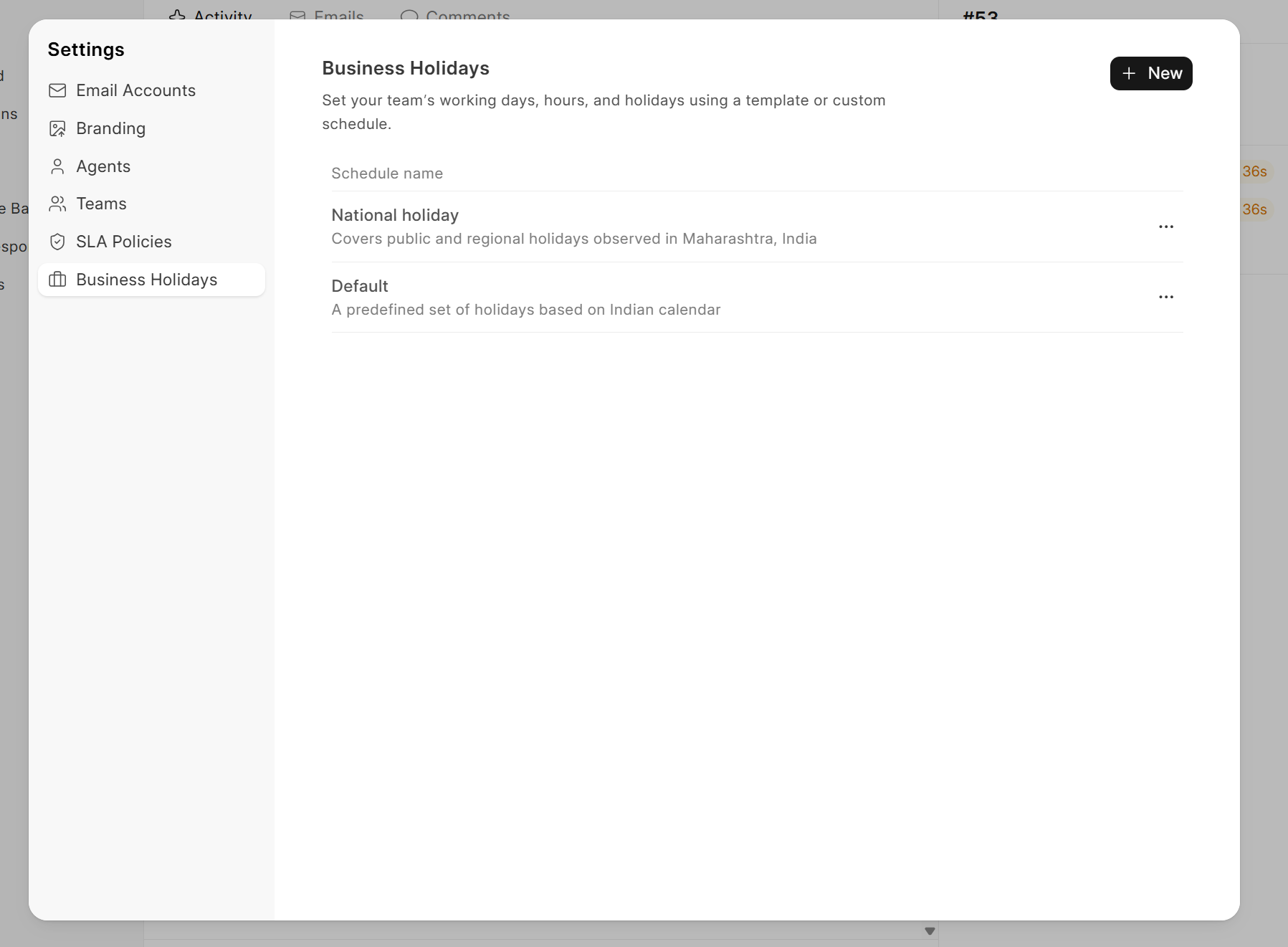Click the Business Holidays briefcase icon

tap(57, 280)
